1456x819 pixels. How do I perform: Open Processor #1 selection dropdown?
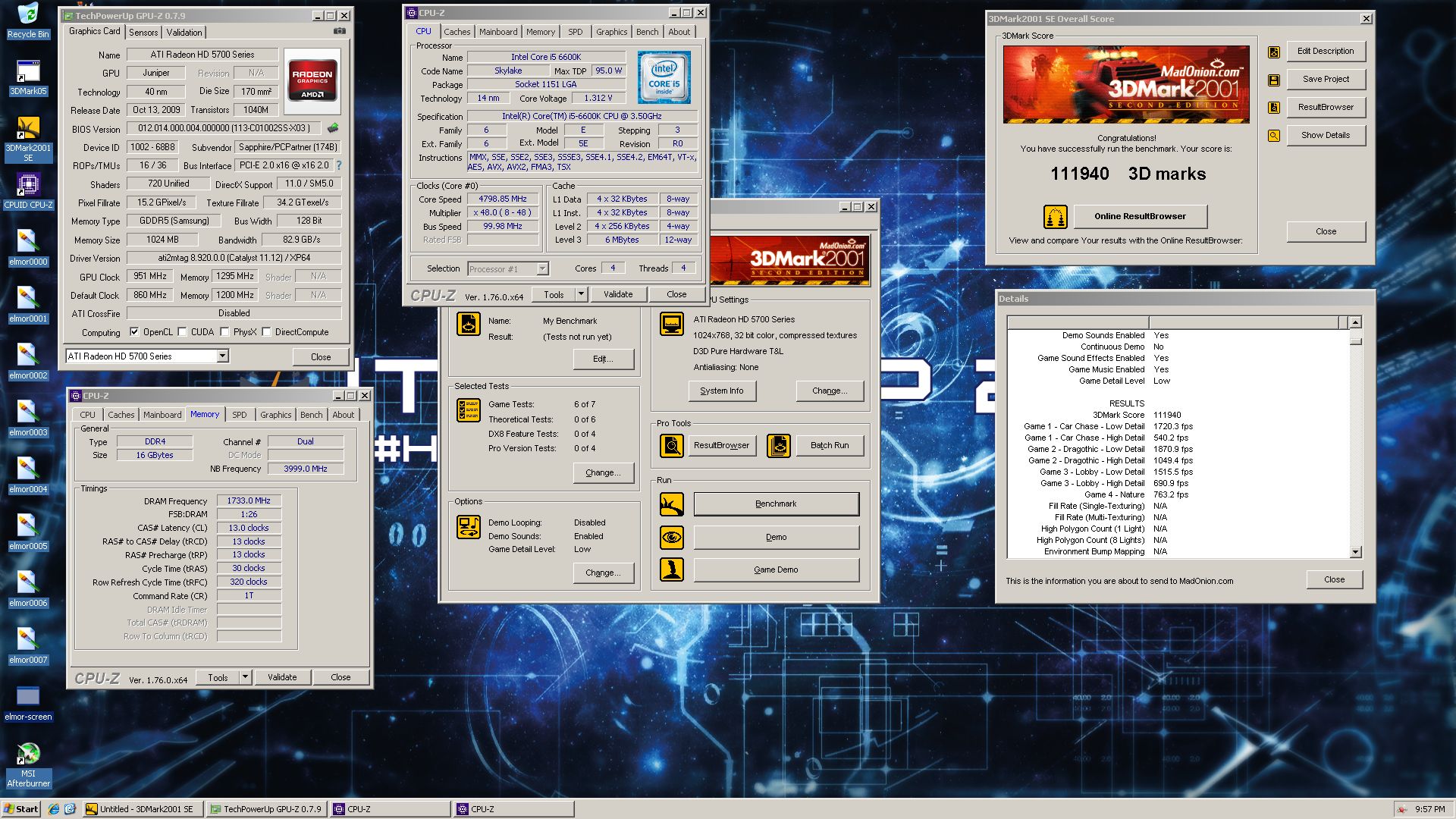(x=542, y=269)
